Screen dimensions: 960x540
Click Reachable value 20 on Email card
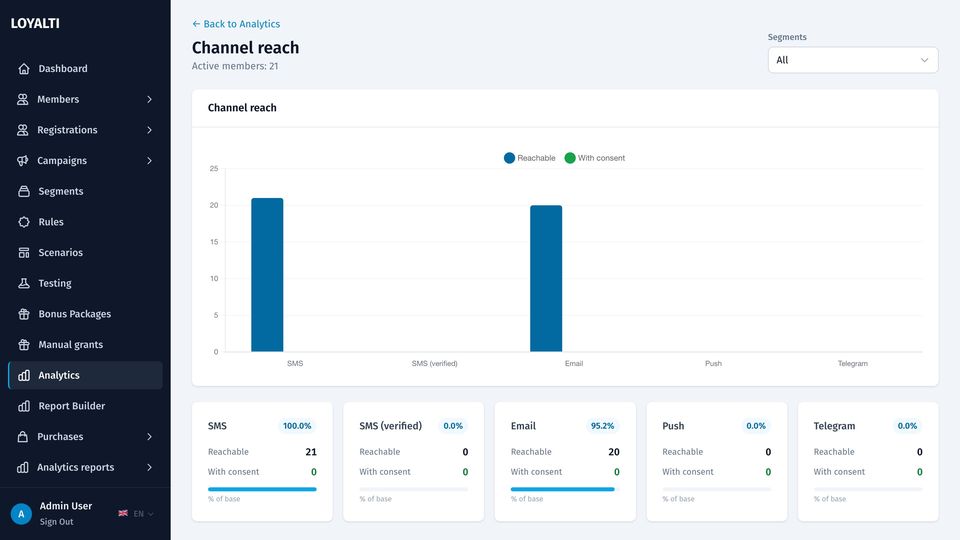click(x=613, y=452)
